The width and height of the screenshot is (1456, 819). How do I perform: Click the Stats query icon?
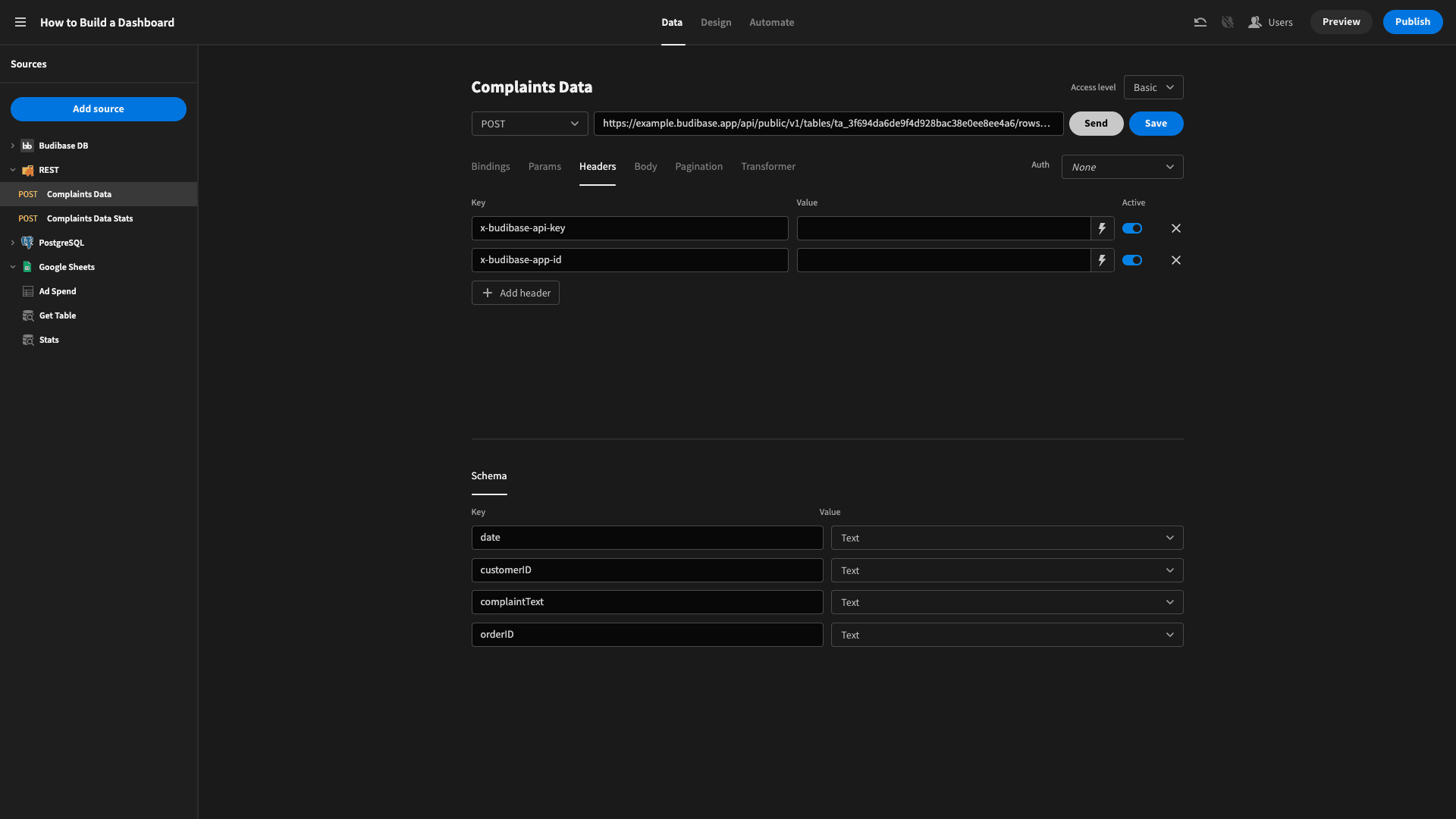click(28, 340)
